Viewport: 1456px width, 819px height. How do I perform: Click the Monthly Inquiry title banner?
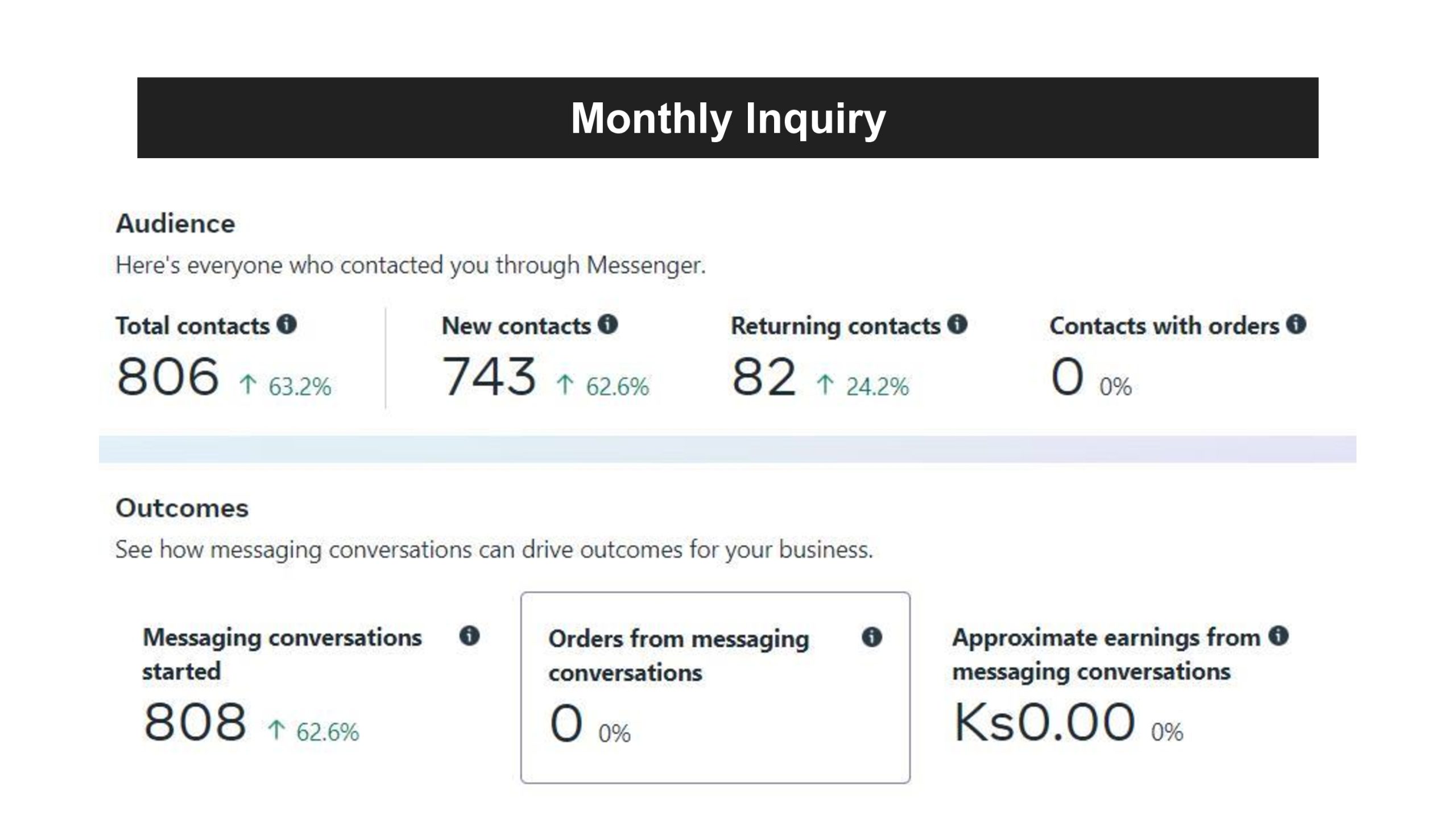728,118
